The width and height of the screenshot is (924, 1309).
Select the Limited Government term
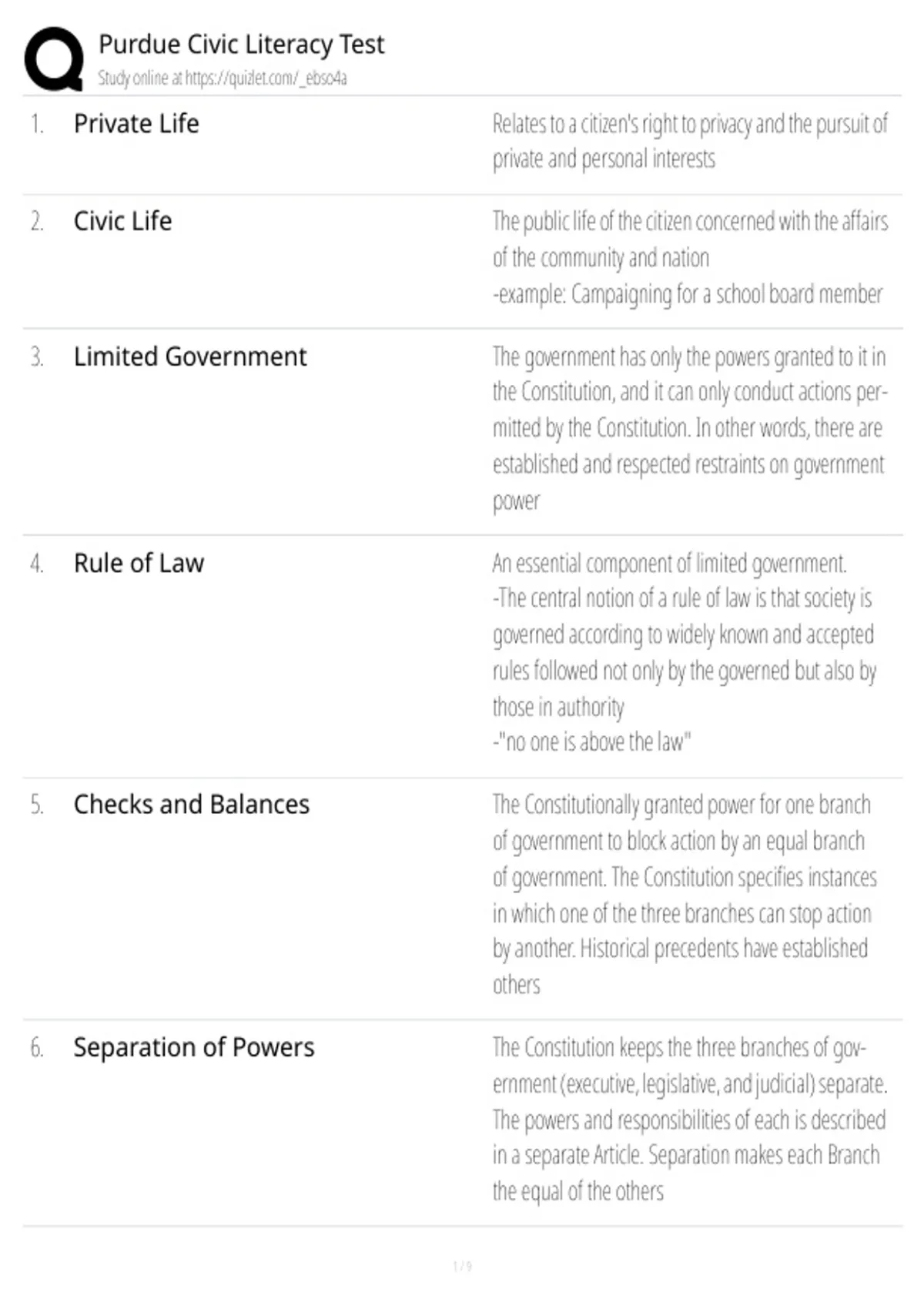pos(190,357)
